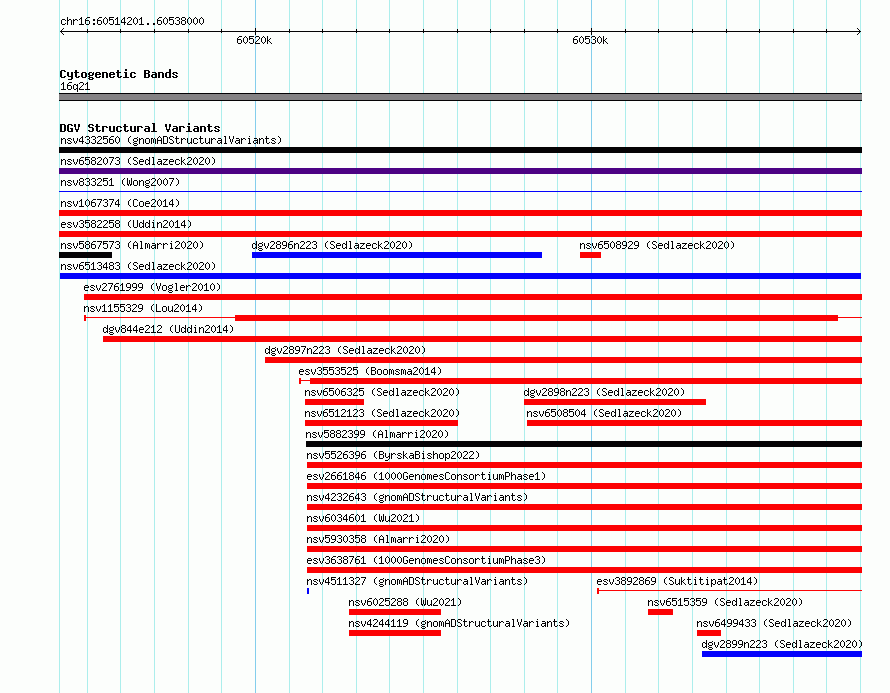Click the nsv833251 Wong2007 thin blue line
The image size is (890, 693).
click(460, 192)
